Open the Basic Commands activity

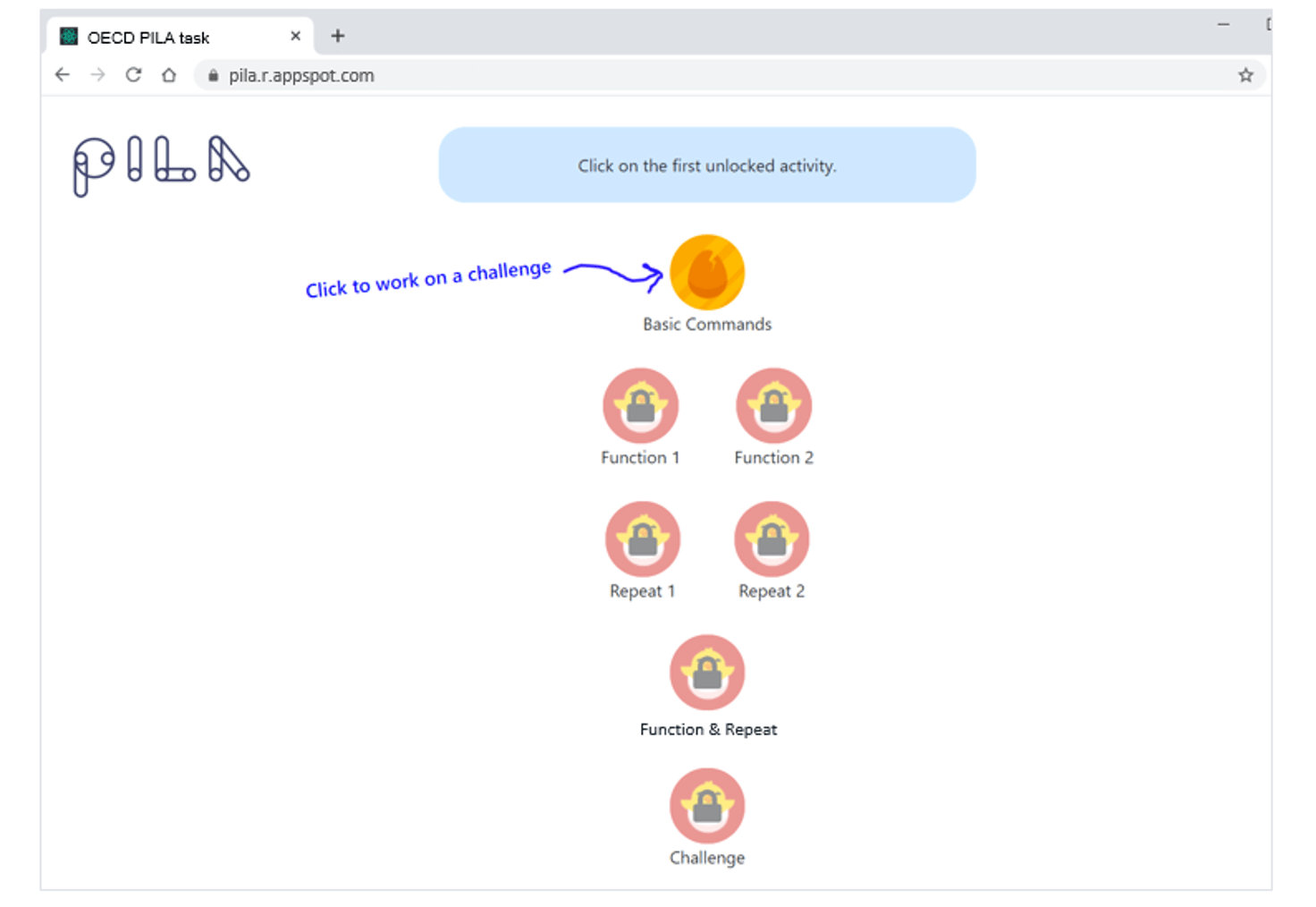point(706,272)
